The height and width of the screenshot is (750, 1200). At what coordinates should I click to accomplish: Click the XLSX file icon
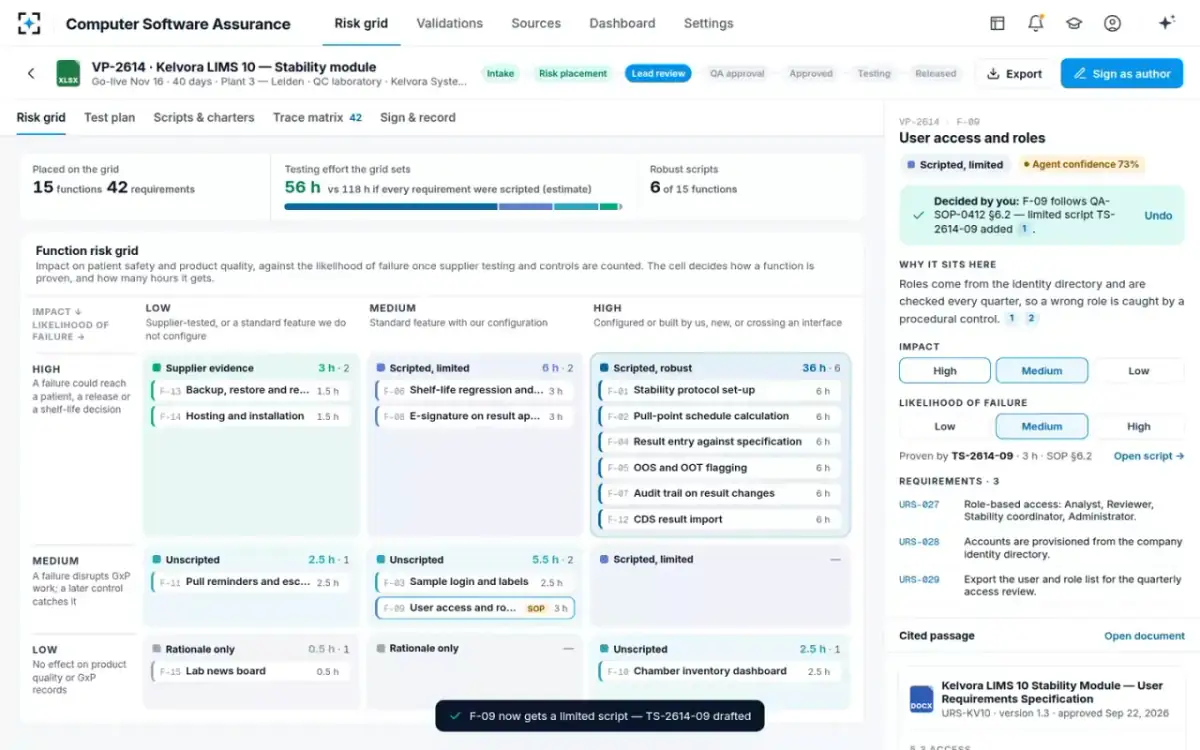click(x=68, y=73)
